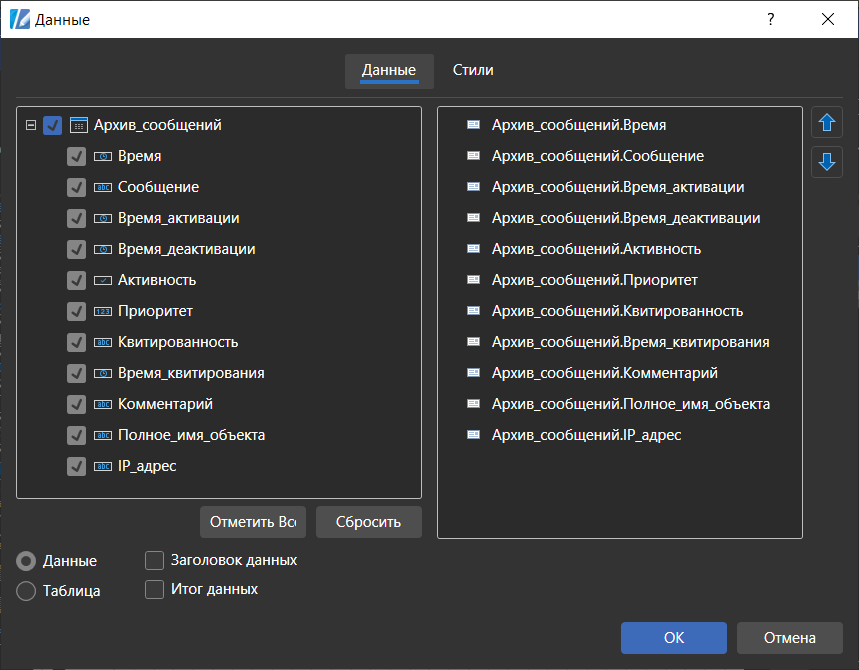Image resolution: width=859 pixels, height=670 pixels.
Task: Enable the Итог данных checkbox
Action: pos(154,589)
